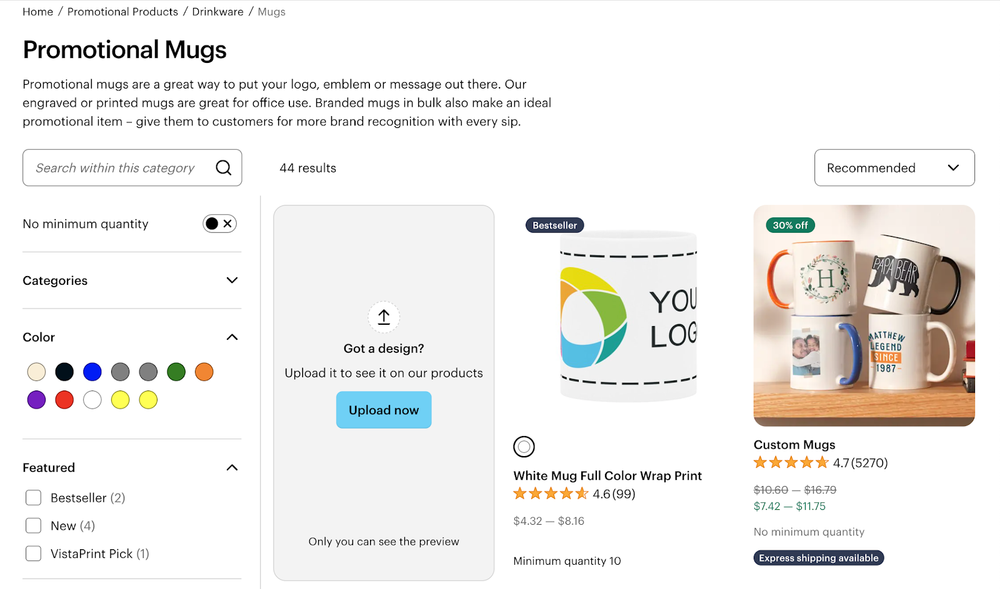This screenshot has width=1000, height=589.
Task: Check the Bestseller filter checkbox
Action: tap(33, 497)
